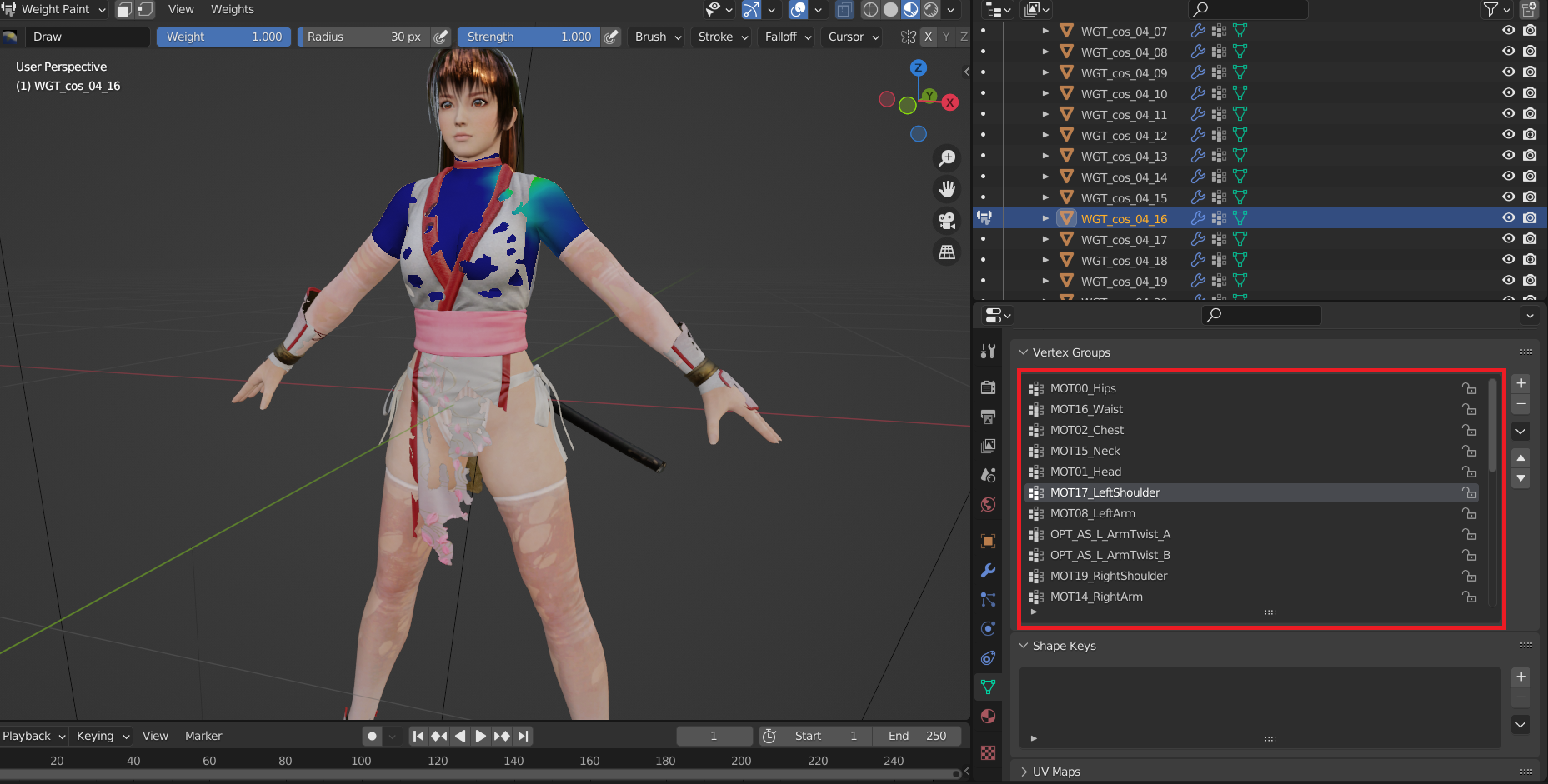1548x784 pixels.
Task: Switch perspective/orthographic with the grid gizmo
Action: coord(947,252)
